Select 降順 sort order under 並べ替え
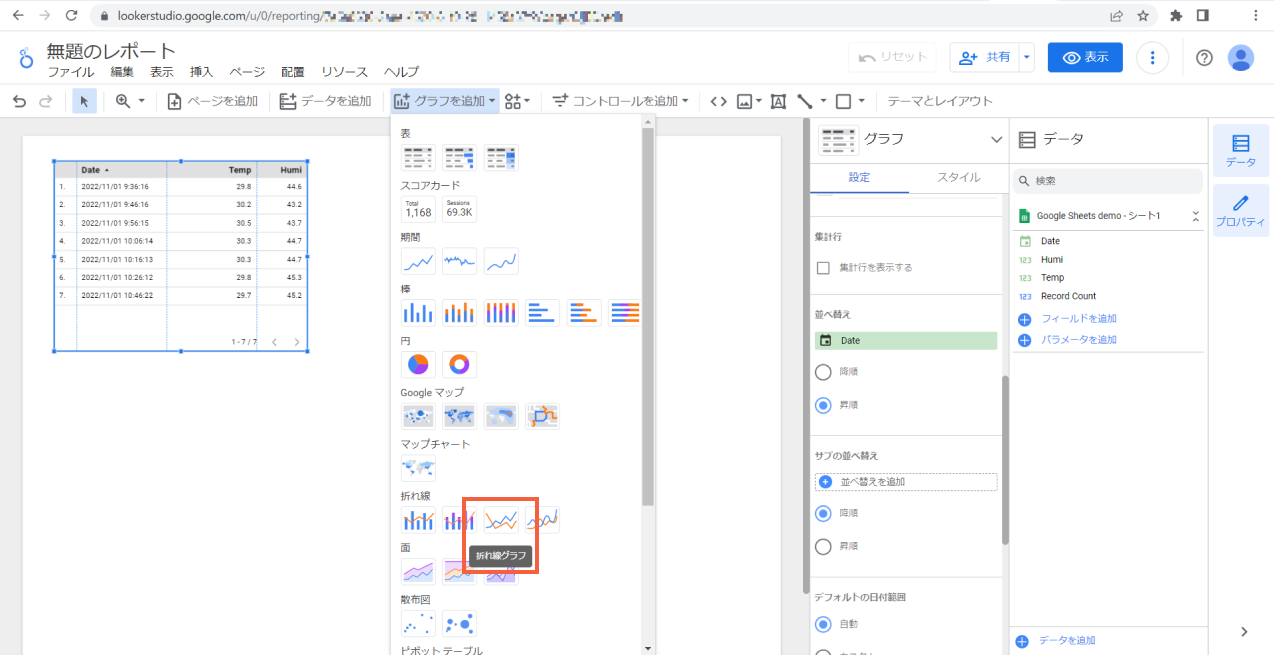 [x=824, y=371]
